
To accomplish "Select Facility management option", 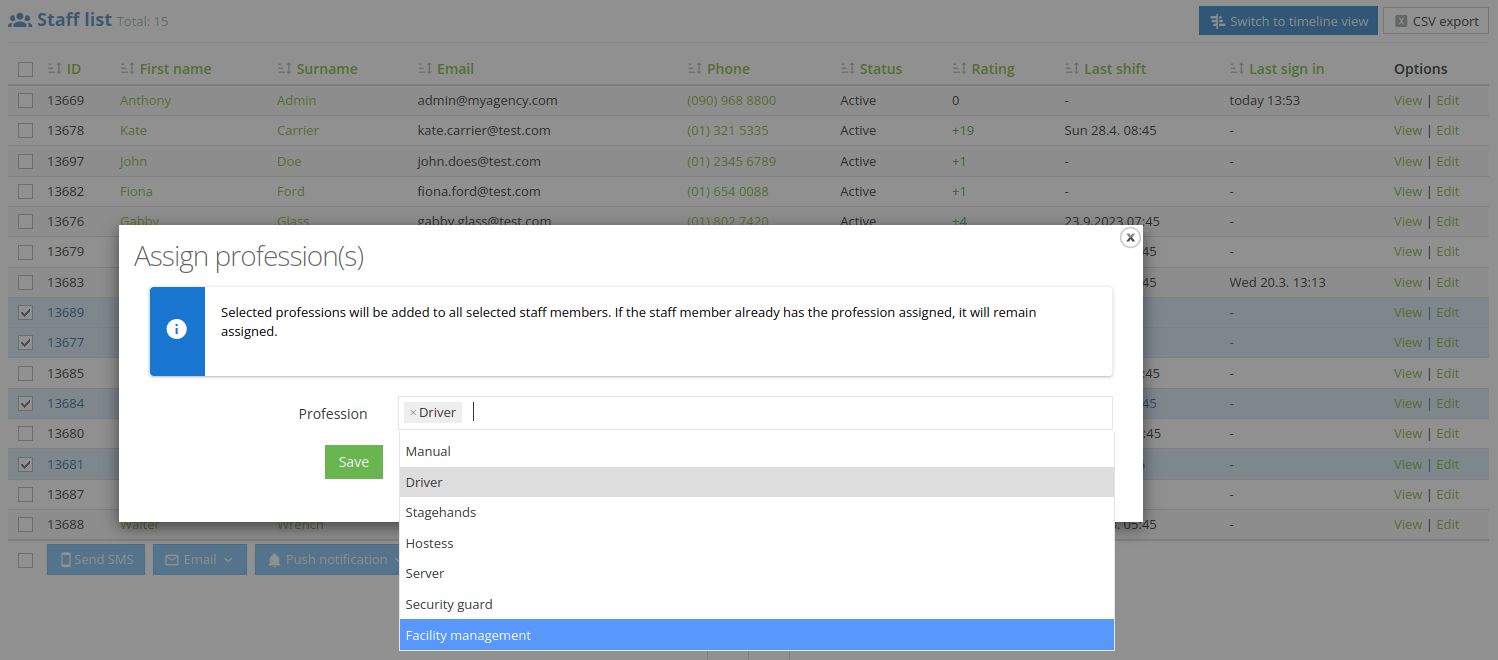I will (756, 635).
